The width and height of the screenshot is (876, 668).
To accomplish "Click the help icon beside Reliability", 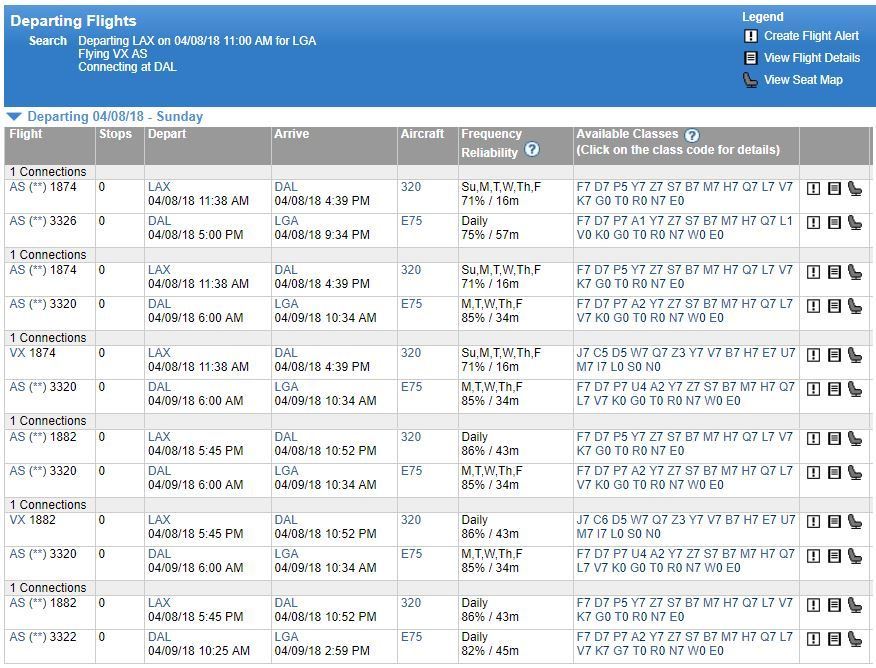I will (x=532, y=150).
